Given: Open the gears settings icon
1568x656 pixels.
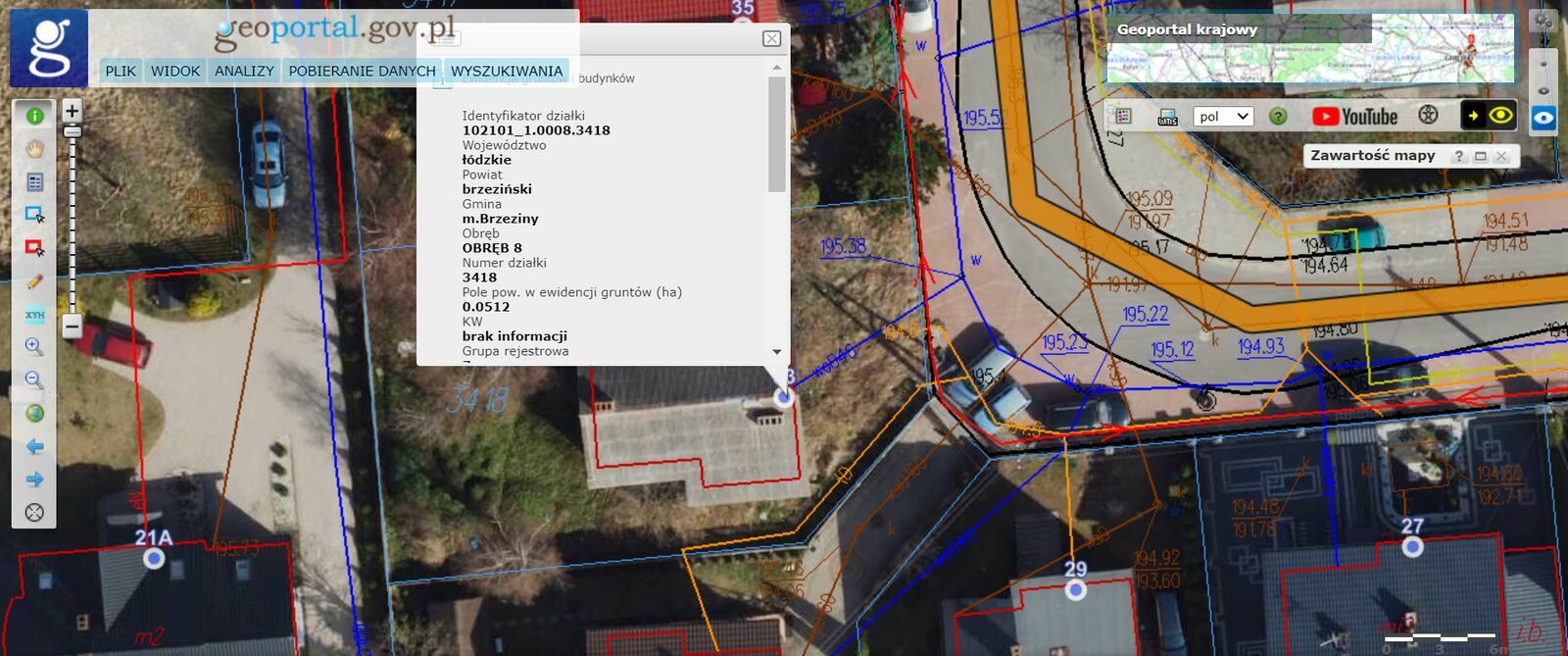Looking at the screenshot, I should [1544, 23].
